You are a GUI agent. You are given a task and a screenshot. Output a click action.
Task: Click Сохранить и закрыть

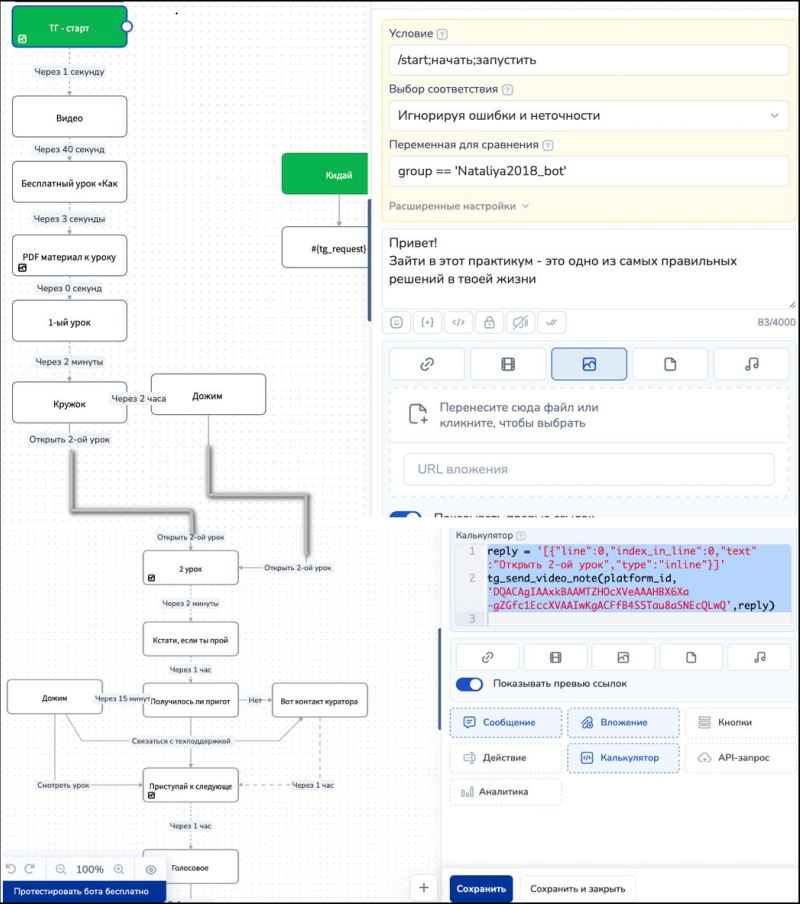pos(578,888)
